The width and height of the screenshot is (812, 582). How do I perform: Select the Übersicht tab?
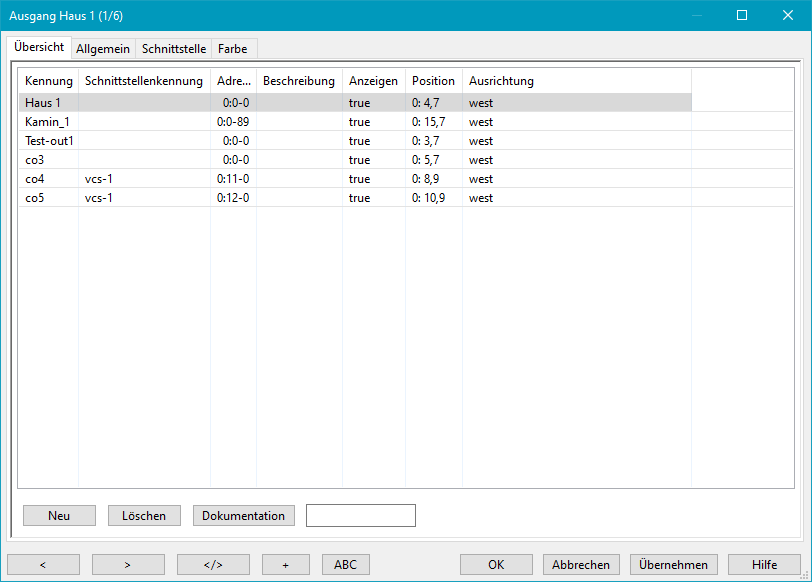coord(39,46)
